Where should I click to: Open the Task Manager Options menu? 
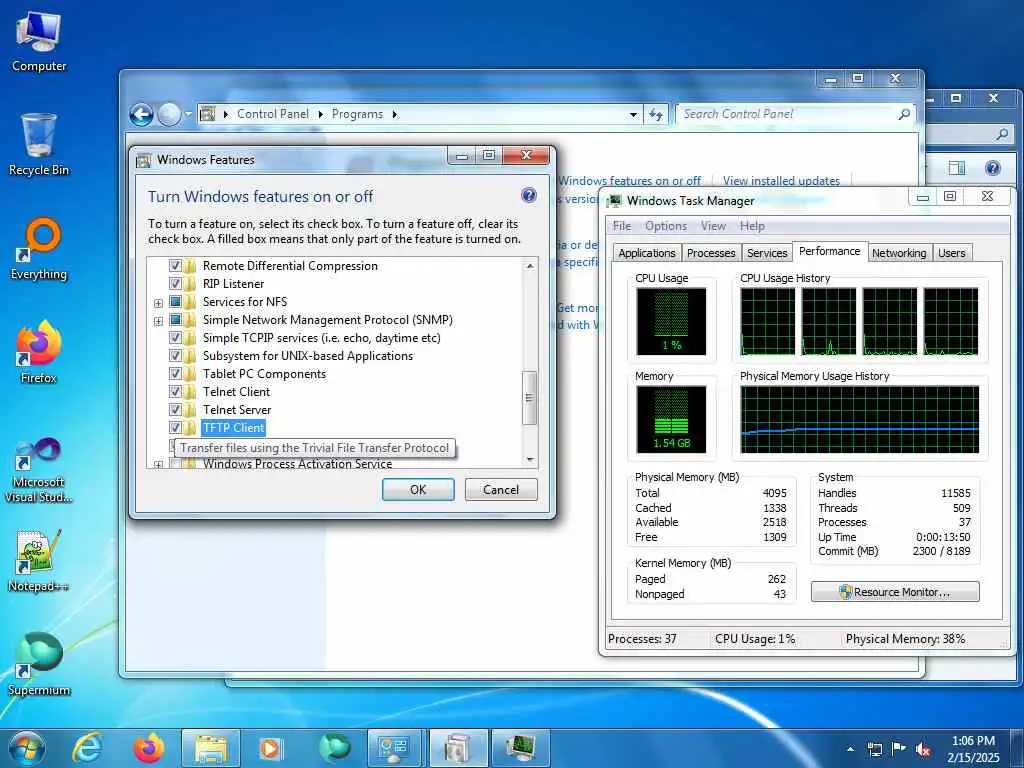[665, 226]
